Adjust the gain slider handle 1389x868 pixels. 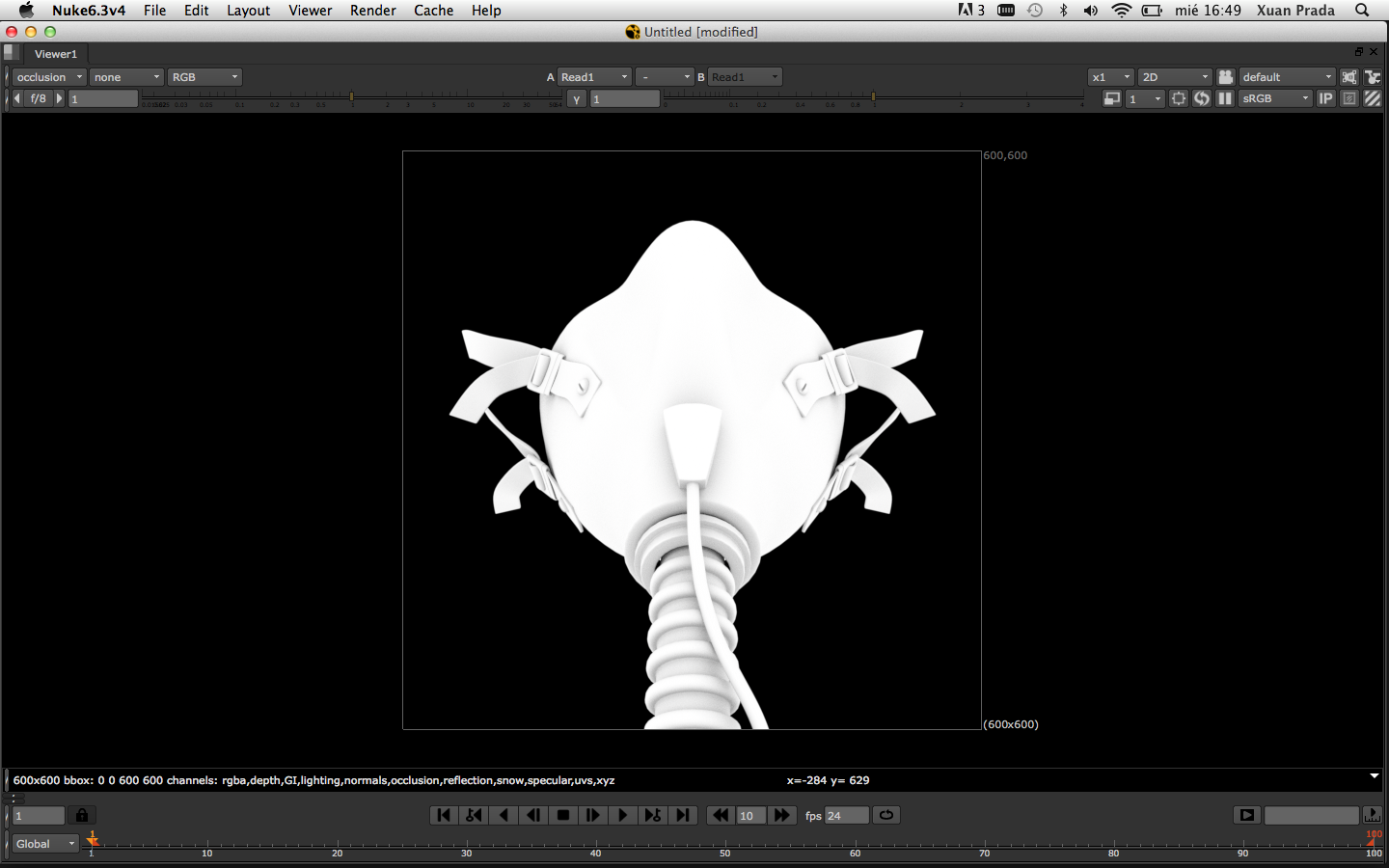click(x=351, y=97)
